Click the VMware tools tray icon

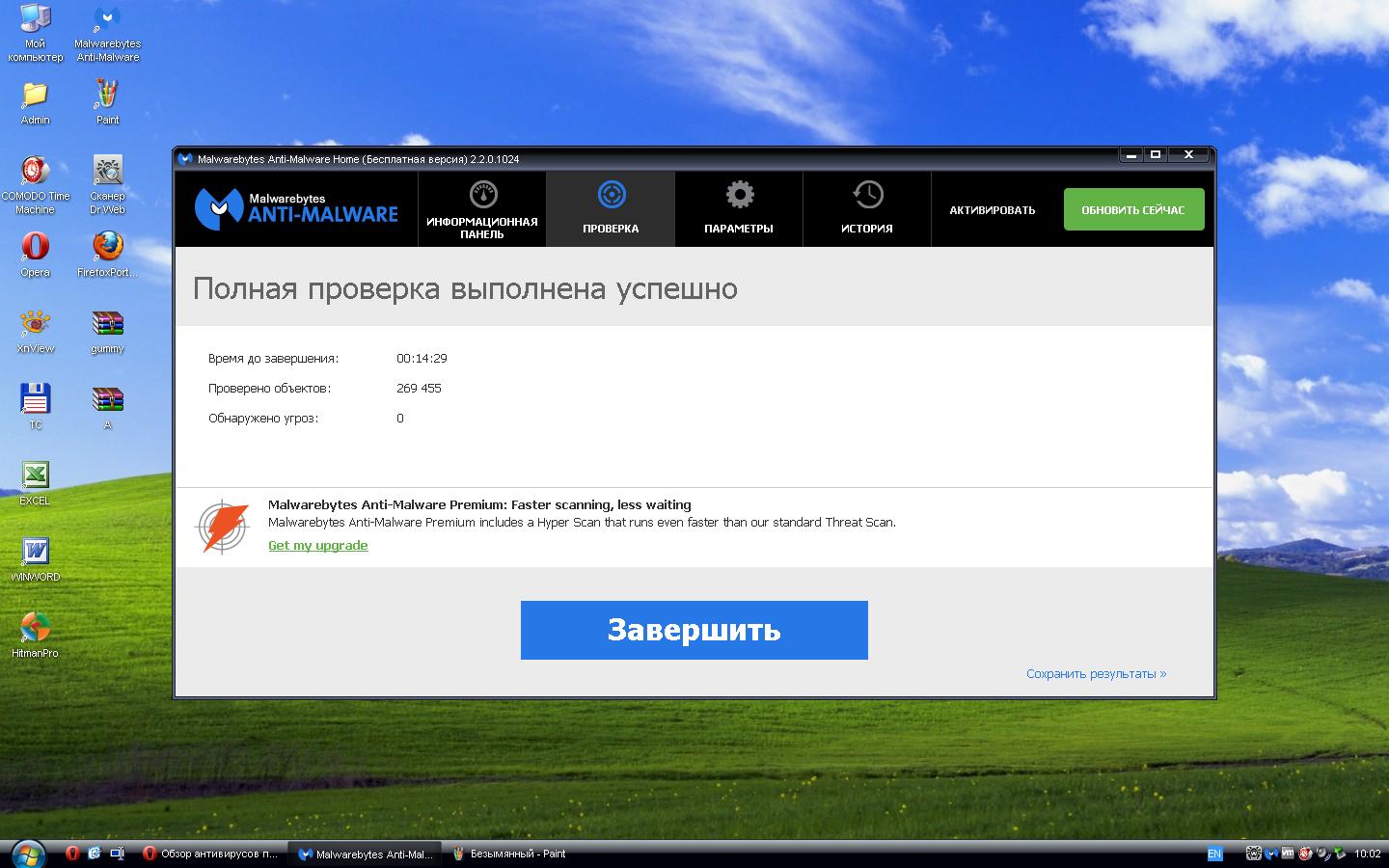[1288, 853]
